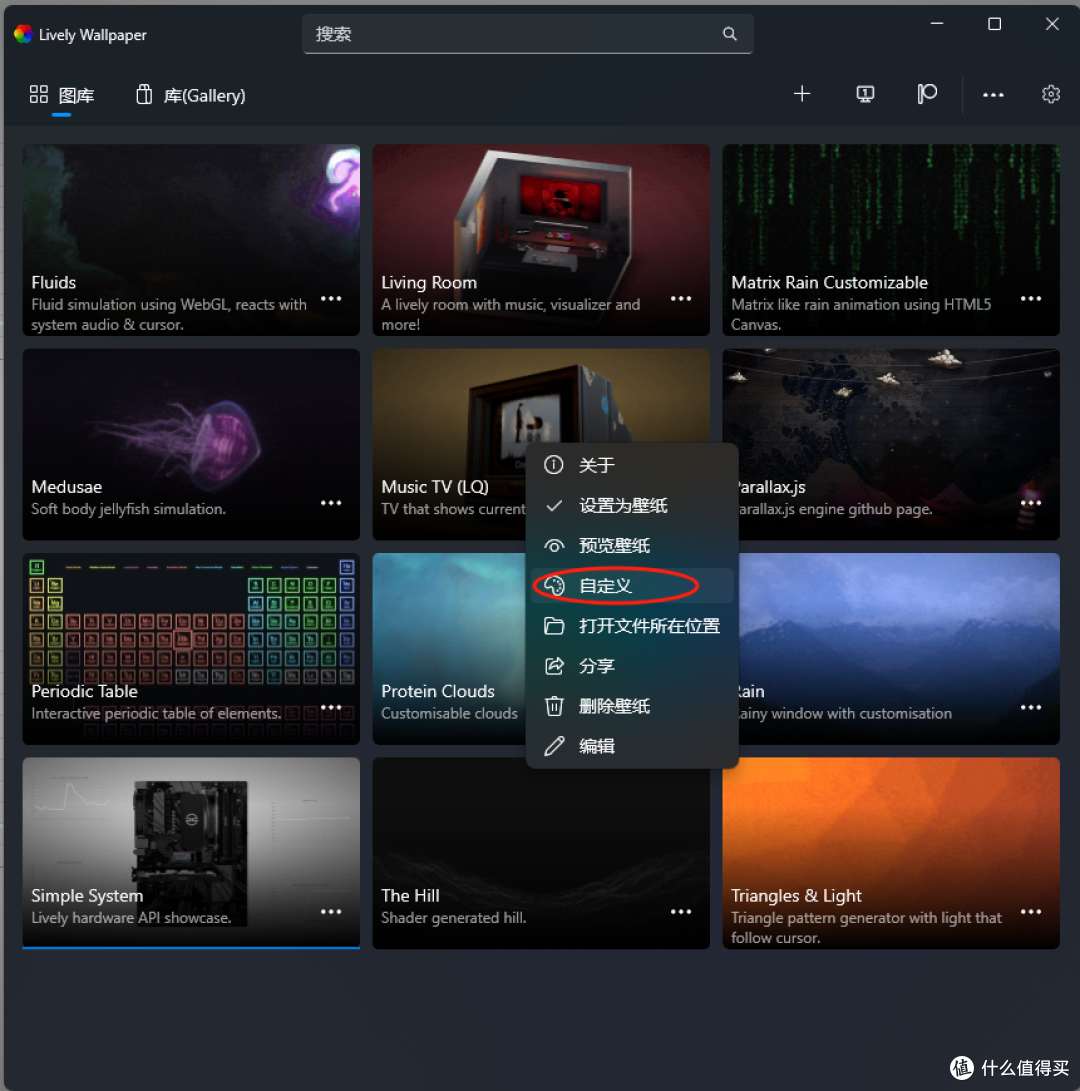
Task: Select the Rain wallpaper thumbnail
Action: 899,648
